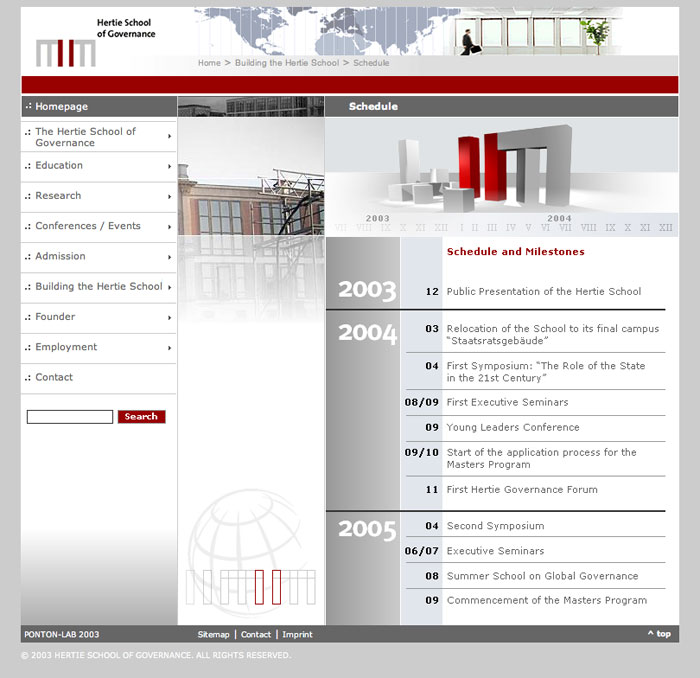
Task: Open Building the Hertie School section
Action: tap(99, 287)
